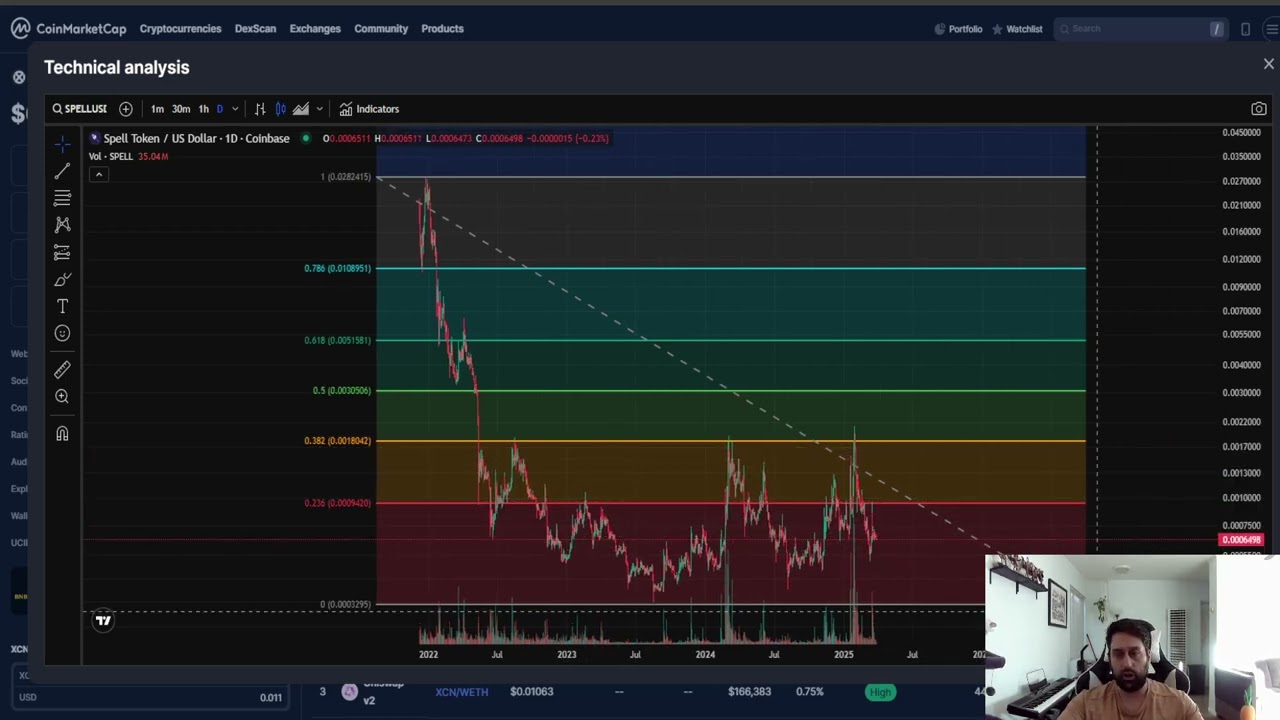Go to Portfolio

(x=958, y=29)
